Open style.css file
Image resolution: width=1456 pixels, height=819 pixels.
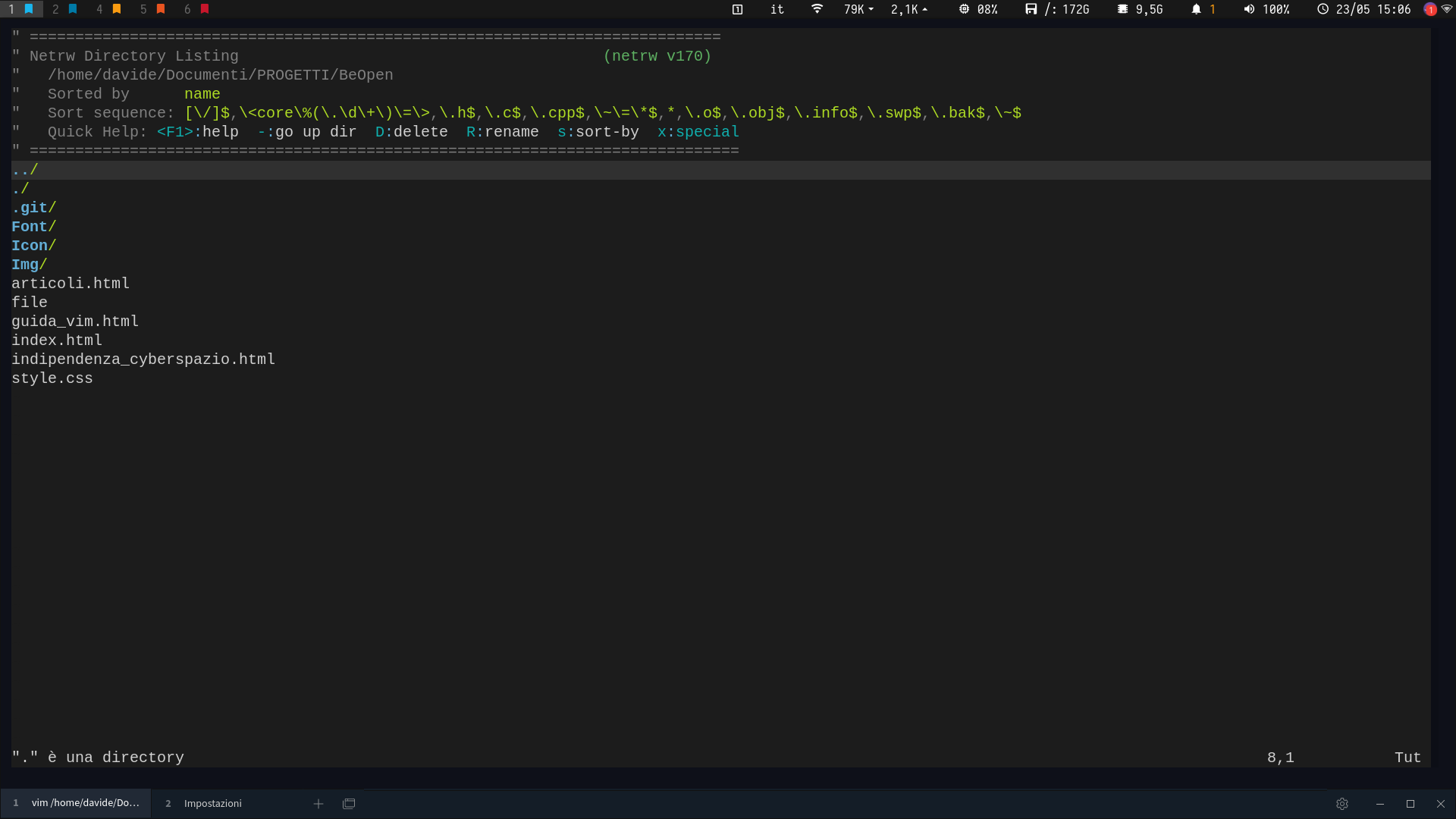coord(52,378)
